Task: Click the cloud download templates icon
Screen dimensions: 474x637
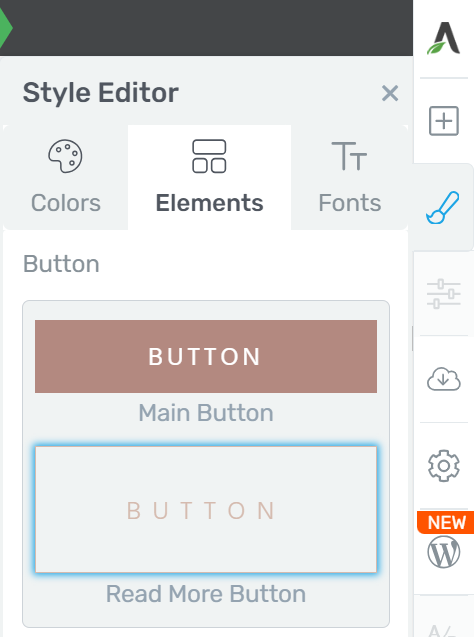Action: 444,379
